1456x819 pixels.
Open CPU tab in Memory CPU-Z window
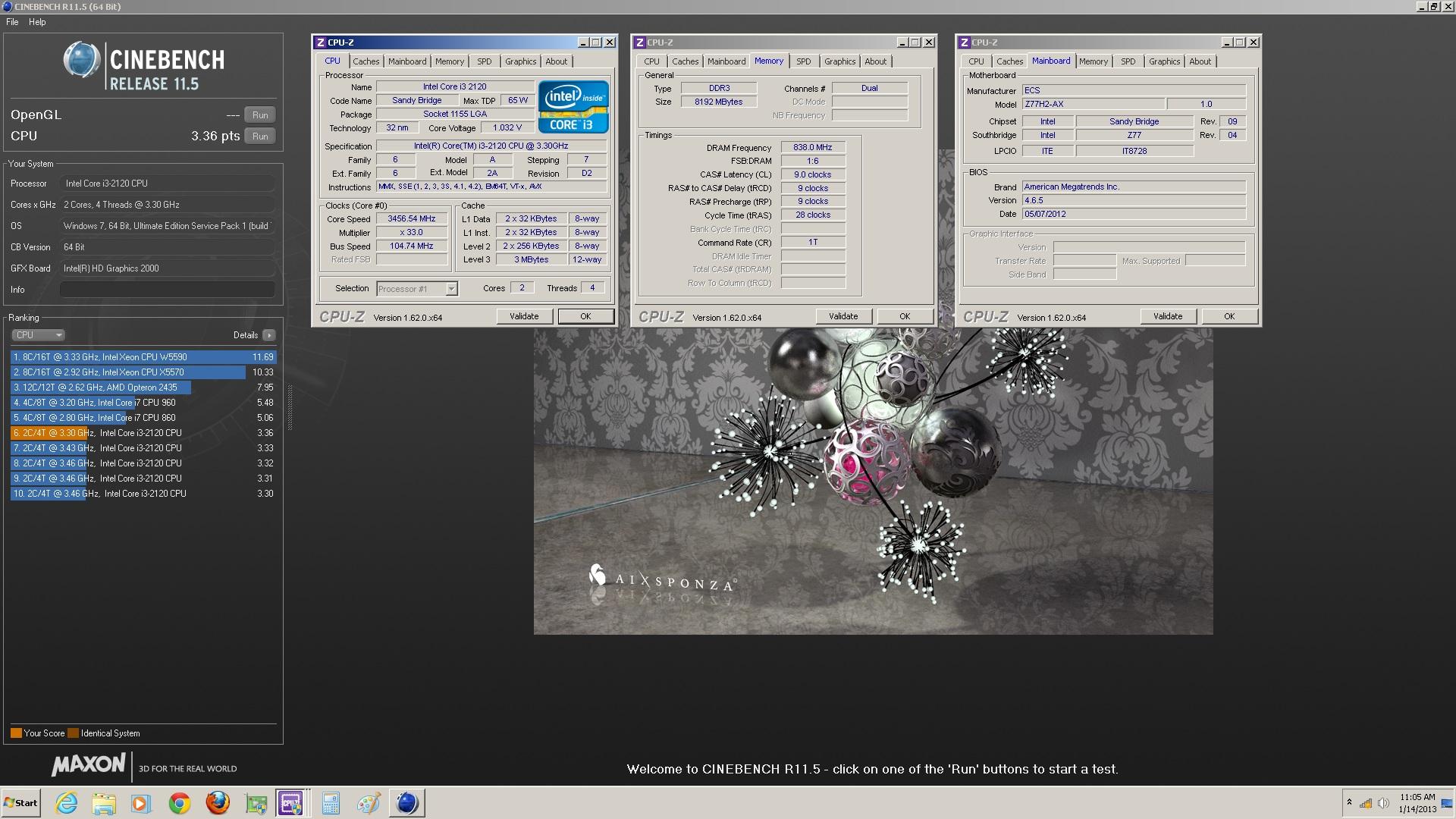click(651, 61)
